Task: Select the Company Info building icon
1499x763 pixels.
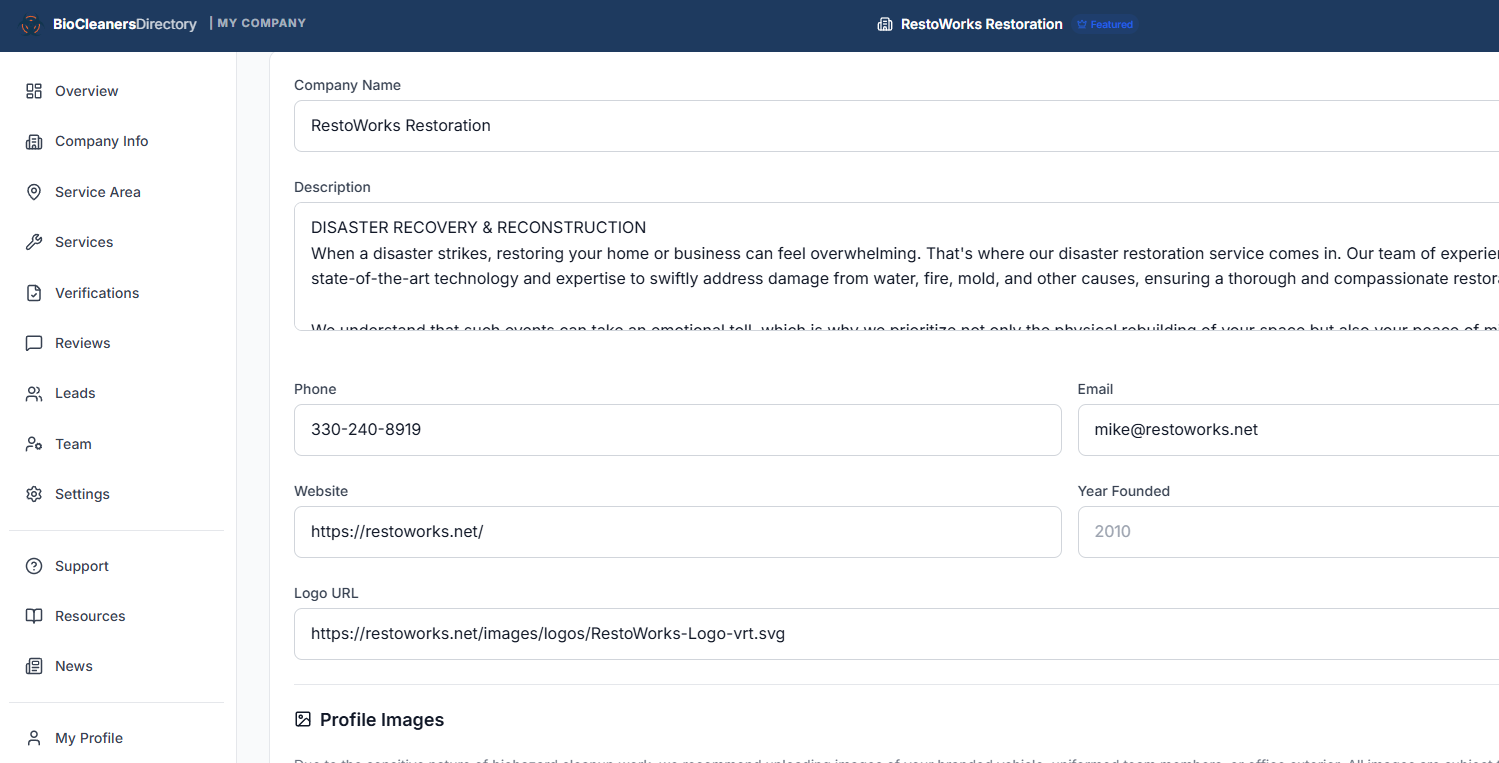Action: (x=34, y=141)
